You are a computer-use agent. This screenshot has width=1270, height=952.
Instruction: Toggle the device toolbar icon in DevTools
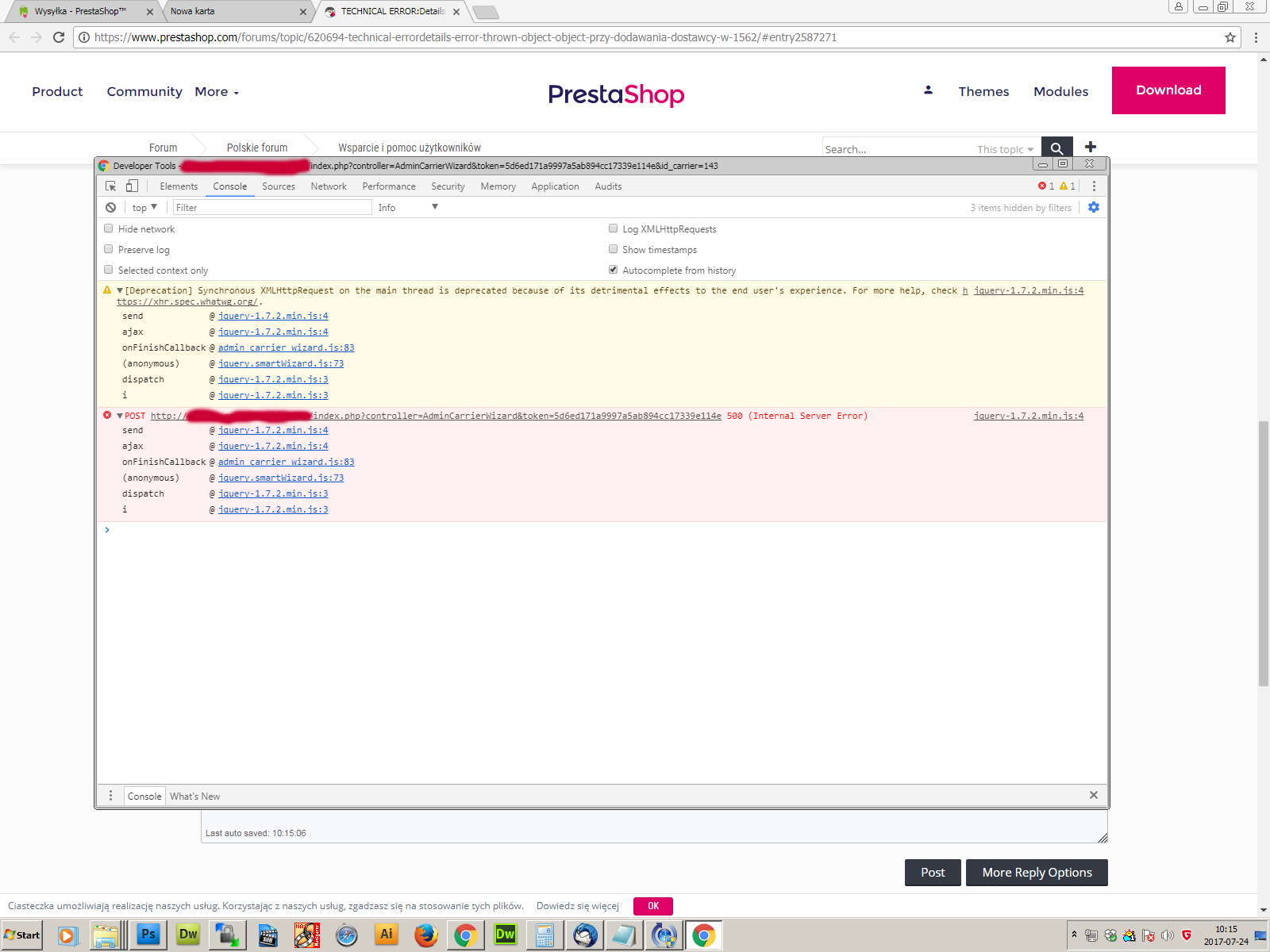click(132, 186)
